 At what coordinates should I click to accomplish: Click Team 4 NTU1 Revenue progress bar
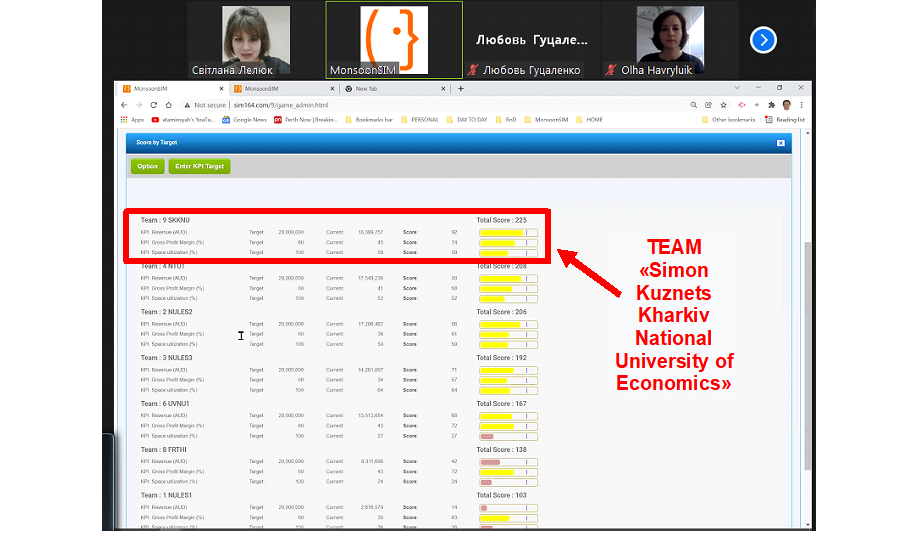point(508,279)
